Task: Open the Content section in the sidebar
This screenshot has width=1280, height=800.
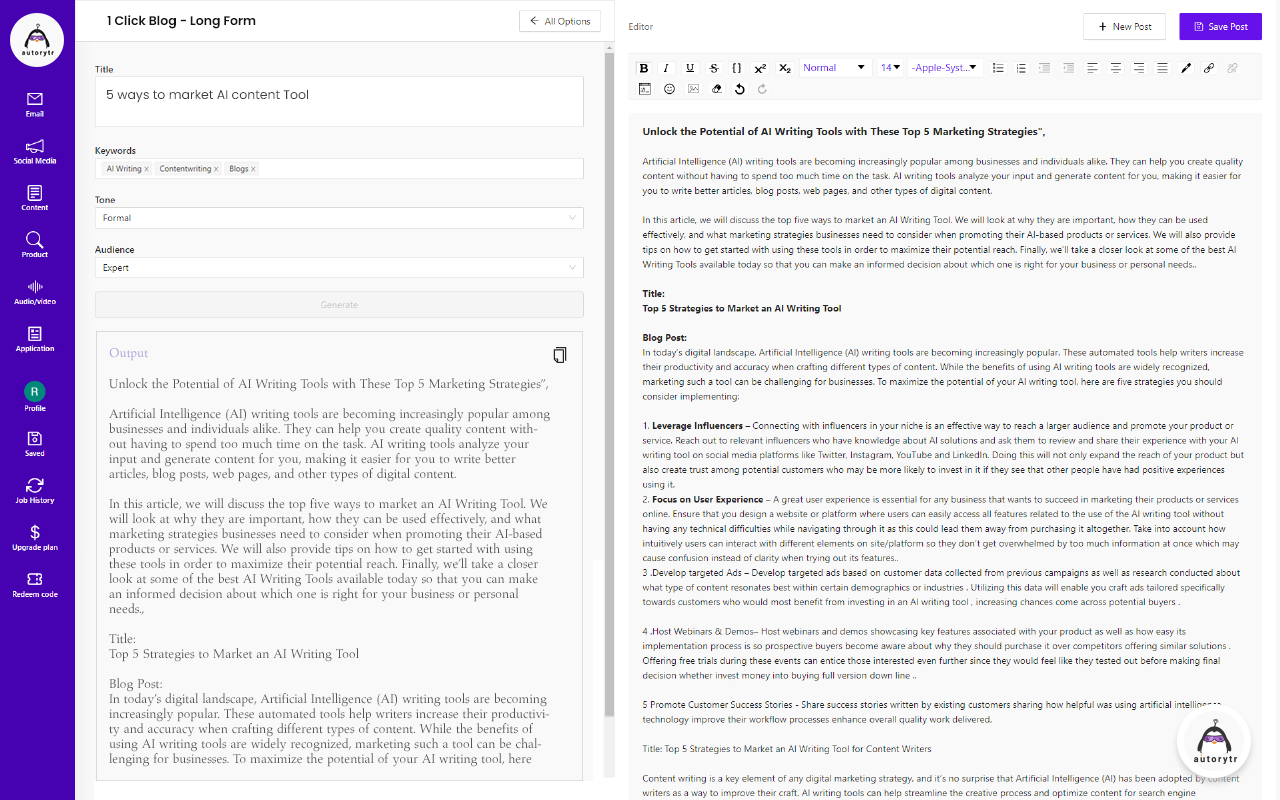Action: [35, 198]
